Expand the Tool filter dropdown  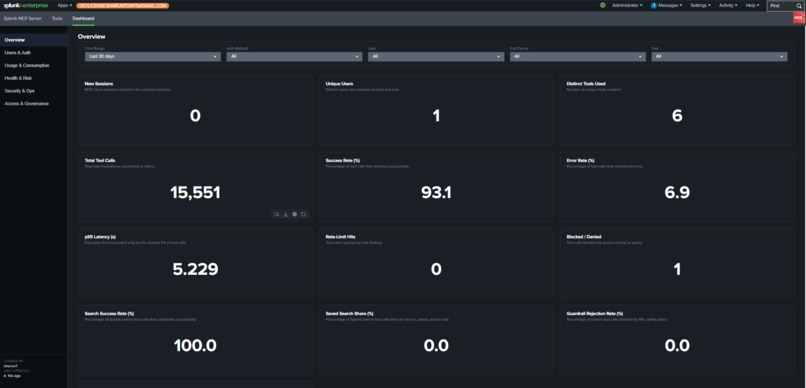point(719,57)
